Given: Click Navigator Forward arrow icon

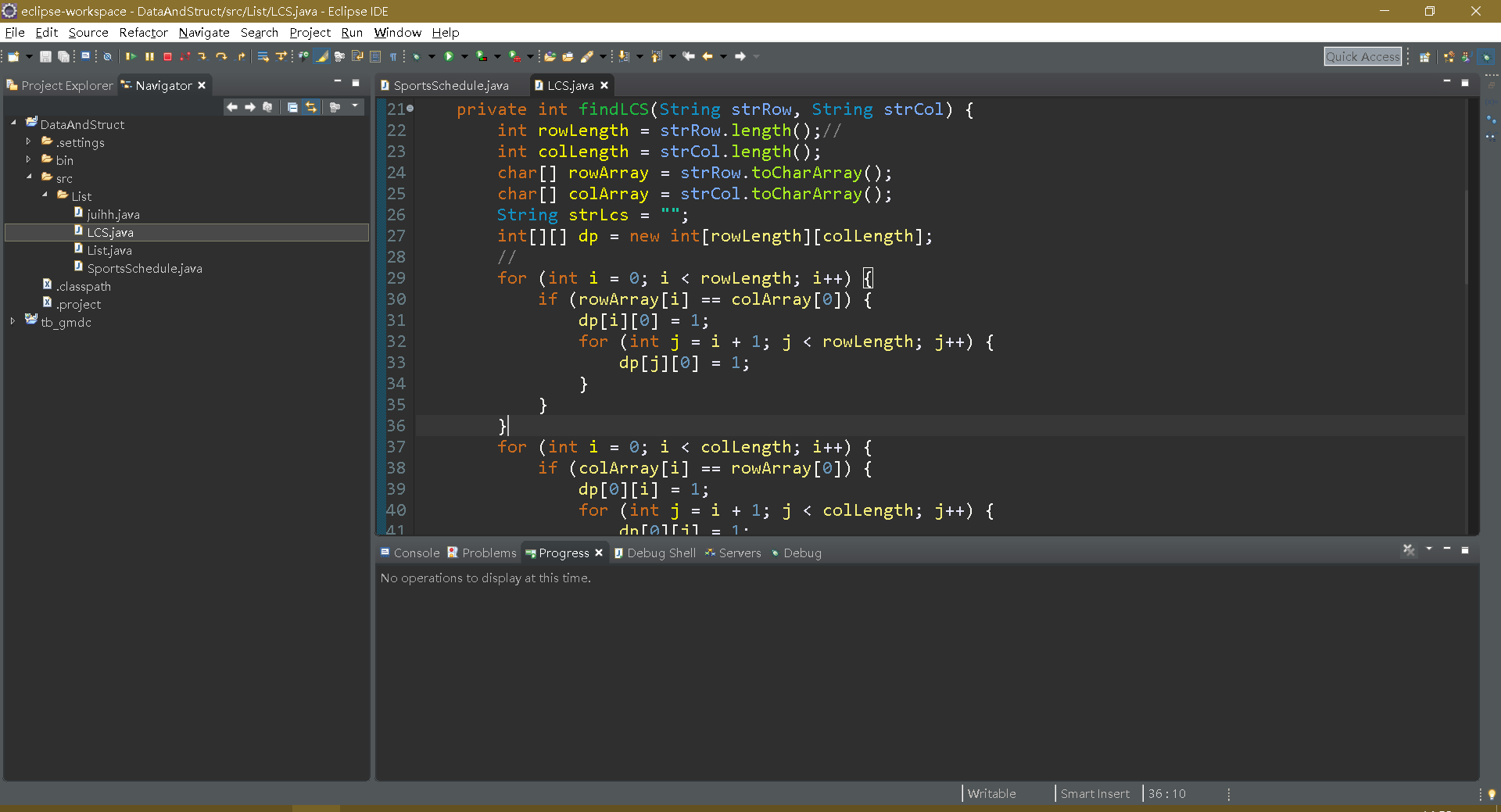Looking at the screenshot, I should coord(250,107).
